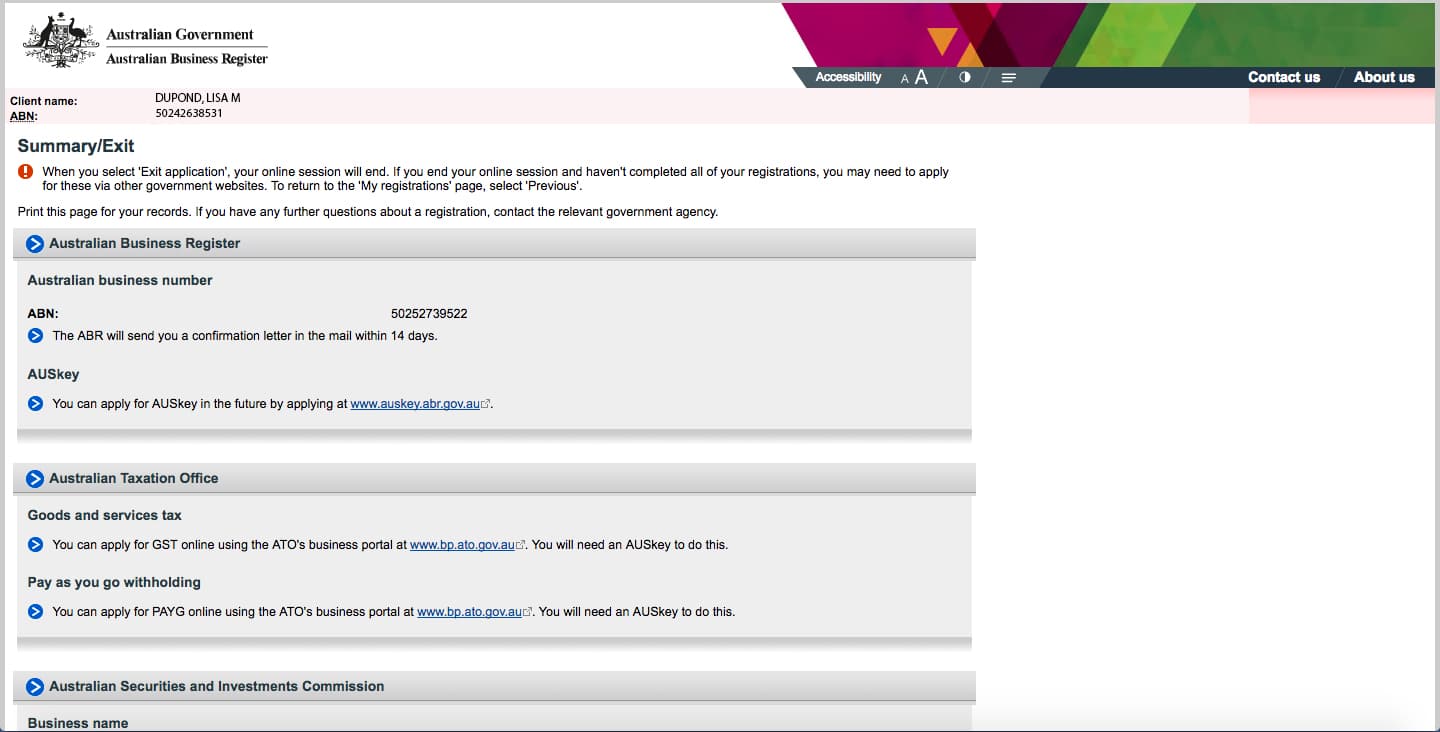This screenshot has width=1440, height=732.
Task: Click the external link icon after auskey.abr.gov.au
Action: pyautogui.click(x=486, y=405)
